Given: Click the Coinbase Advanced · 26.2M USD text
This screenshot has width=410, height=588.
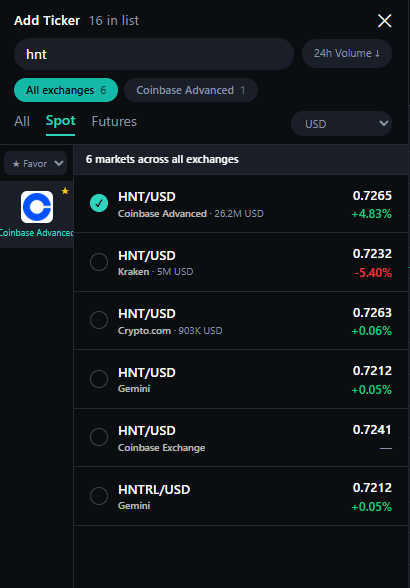Looking at the screenshot, I should [191, 214].
